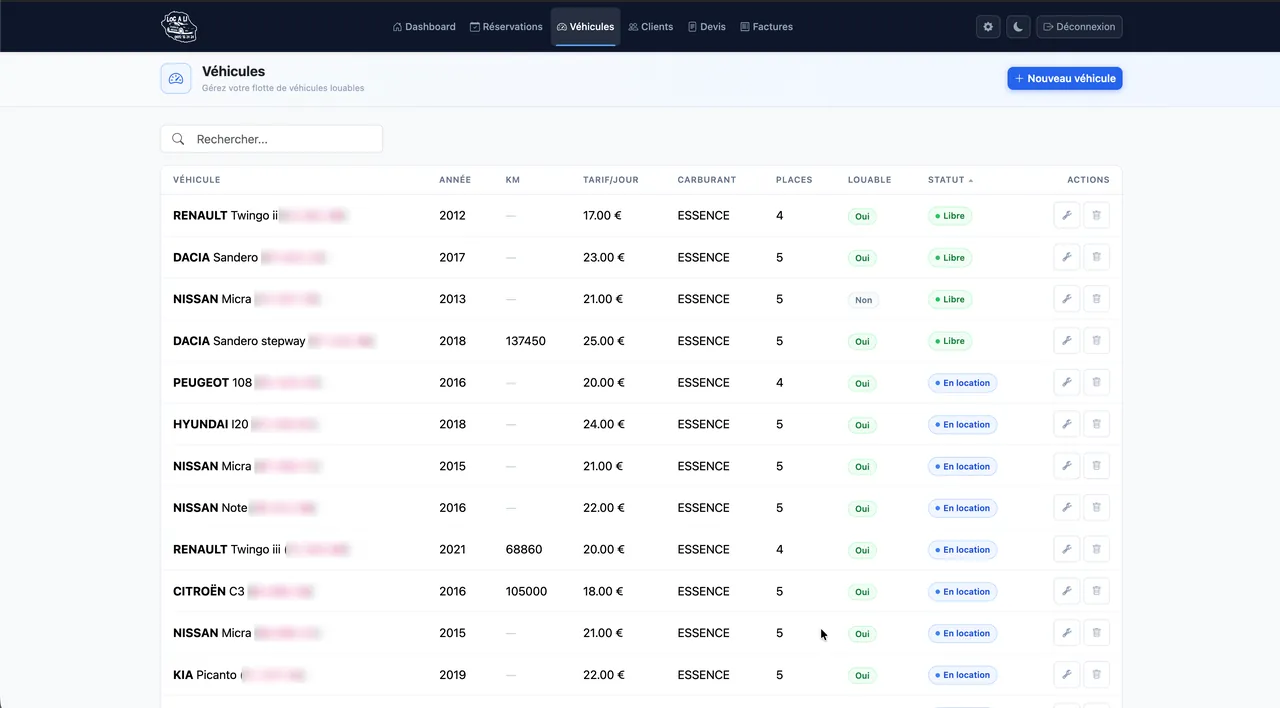
Task: Open the settings gear icon
Action: coord(988,27)
